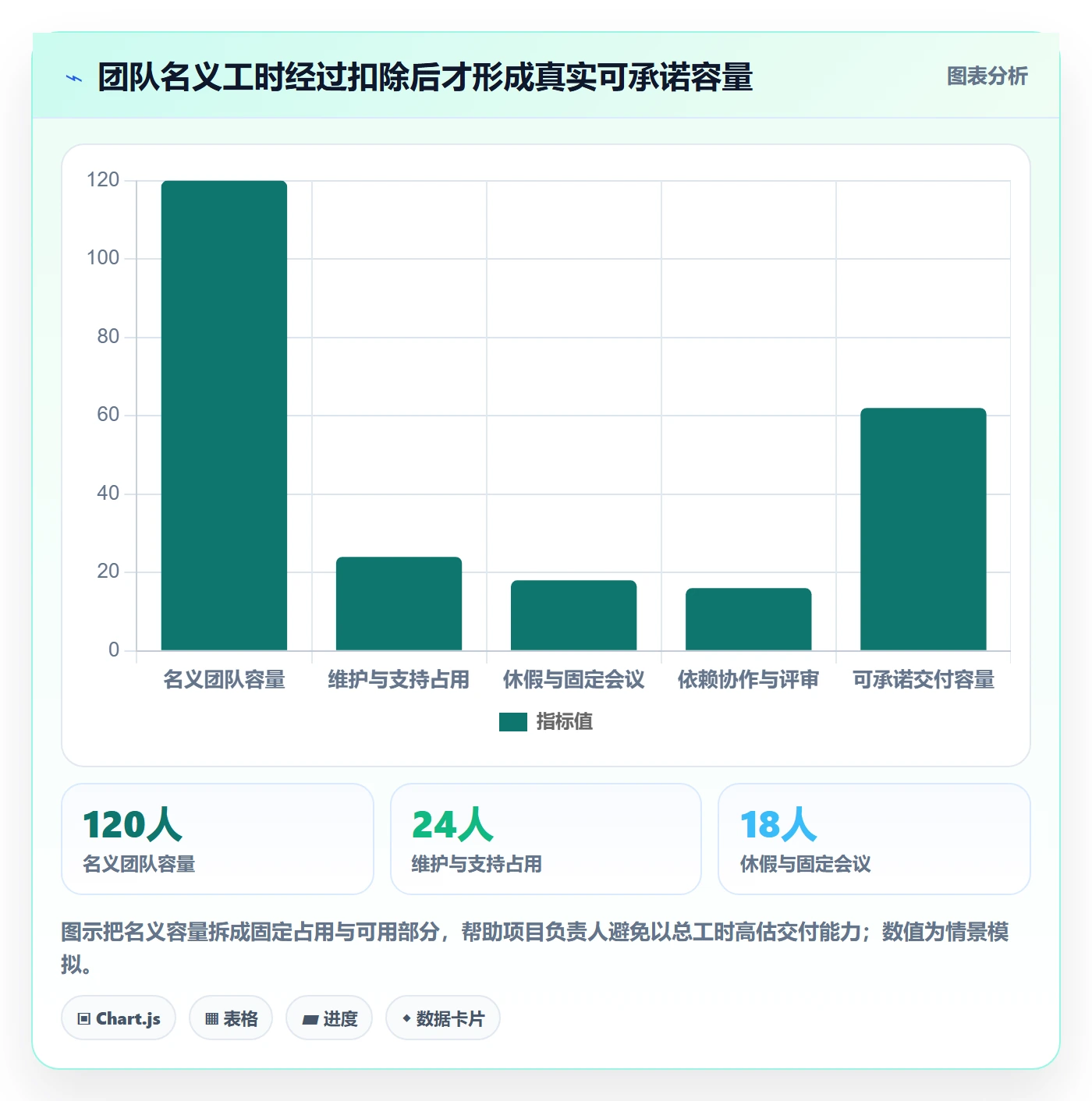Screen dimensions: 1092x1101
Task: Click the x-axis label 依赖协作与评审
Action: click(748, 680)
